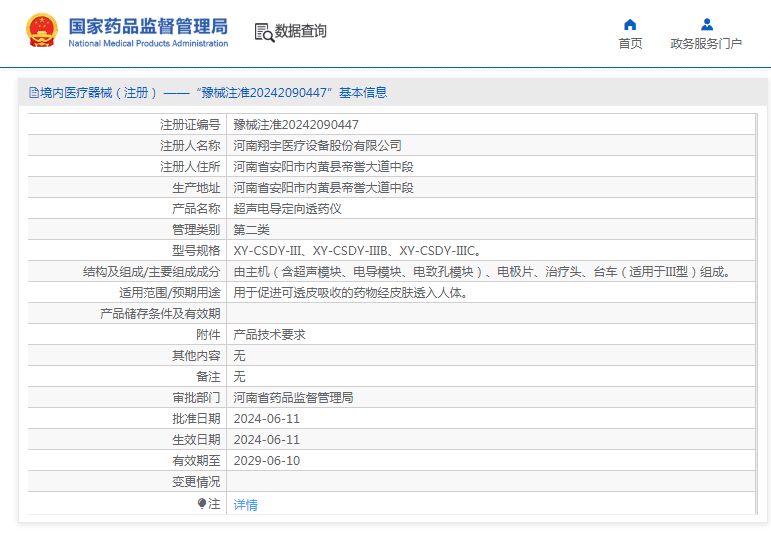Click the 首页 home icon
Image resolution: width=771 pixels, height=534 pixels.
pyautogui.click(x=630, y=25)
